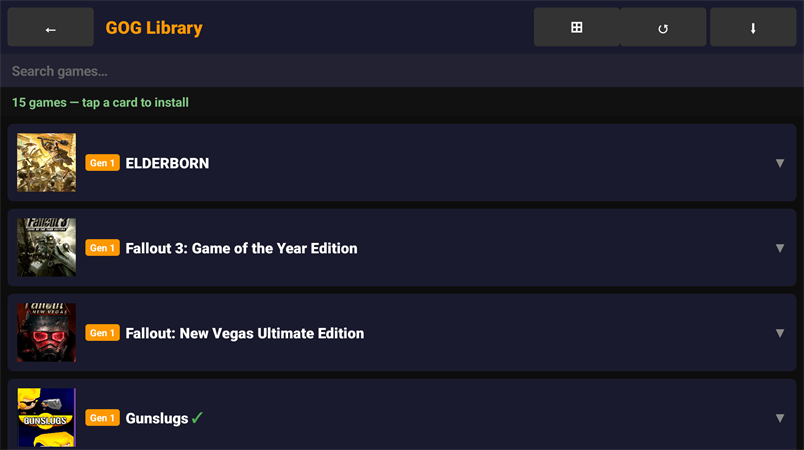The image size is (804, 450).
Task: Click Gen 1 badge on Gunslugs
Action: [x=102, y=418]
